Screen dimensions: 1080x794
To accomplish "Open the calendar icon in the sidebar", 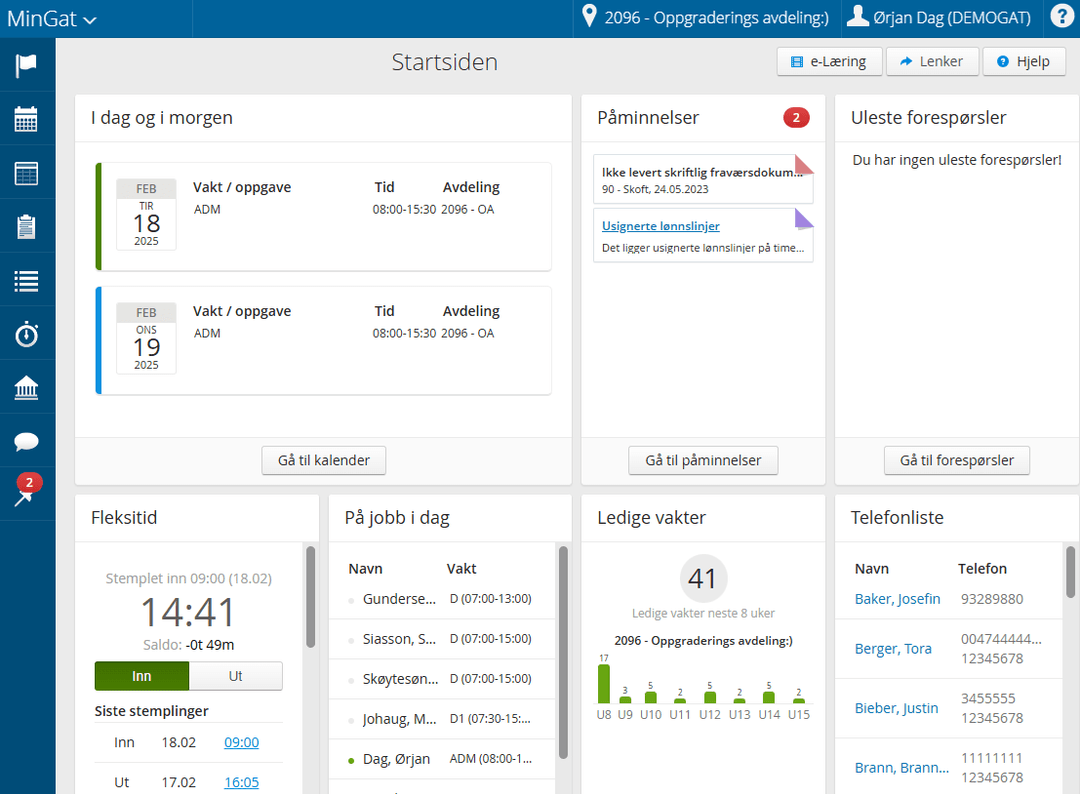I will pyautogui.click(x=26, y=118).
